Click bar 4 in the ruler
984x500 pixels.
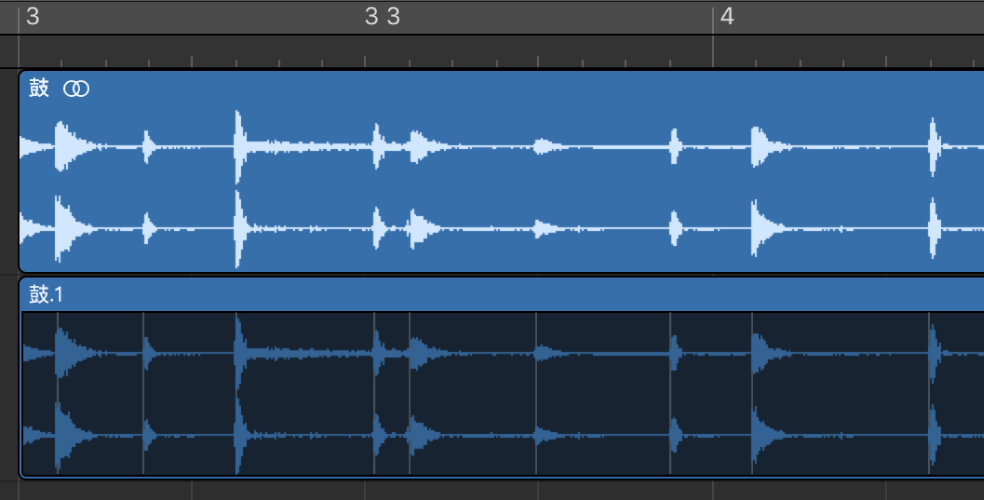click(727, 16)
